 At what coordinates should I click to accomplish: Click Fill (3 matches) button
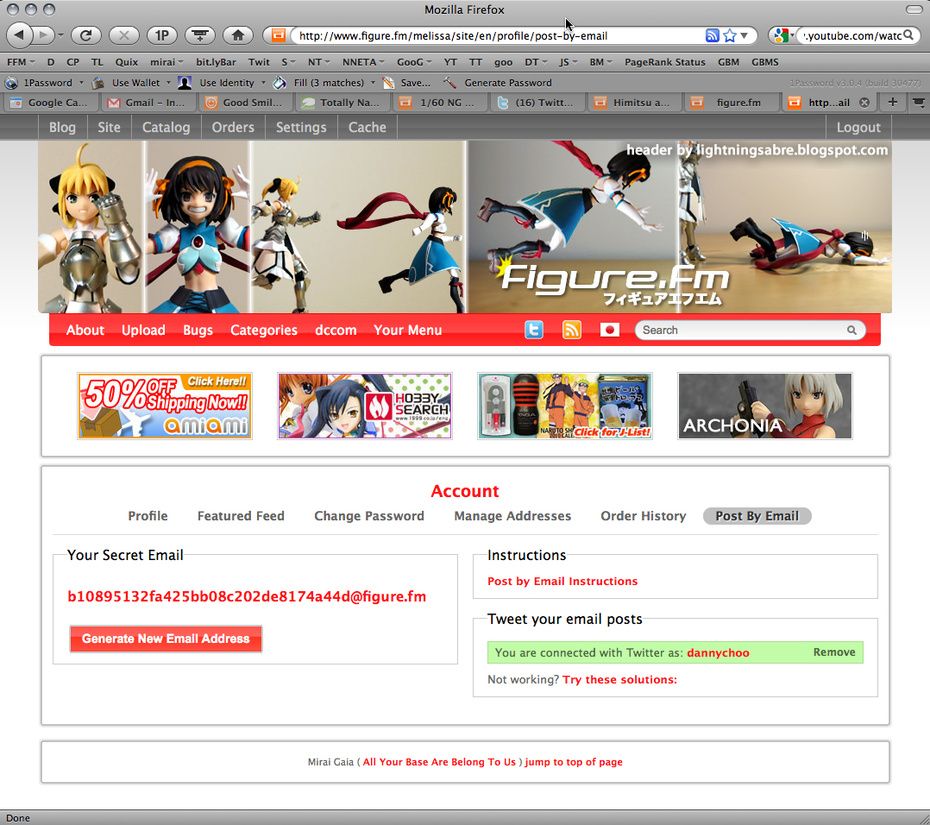(x=324, y=82)
